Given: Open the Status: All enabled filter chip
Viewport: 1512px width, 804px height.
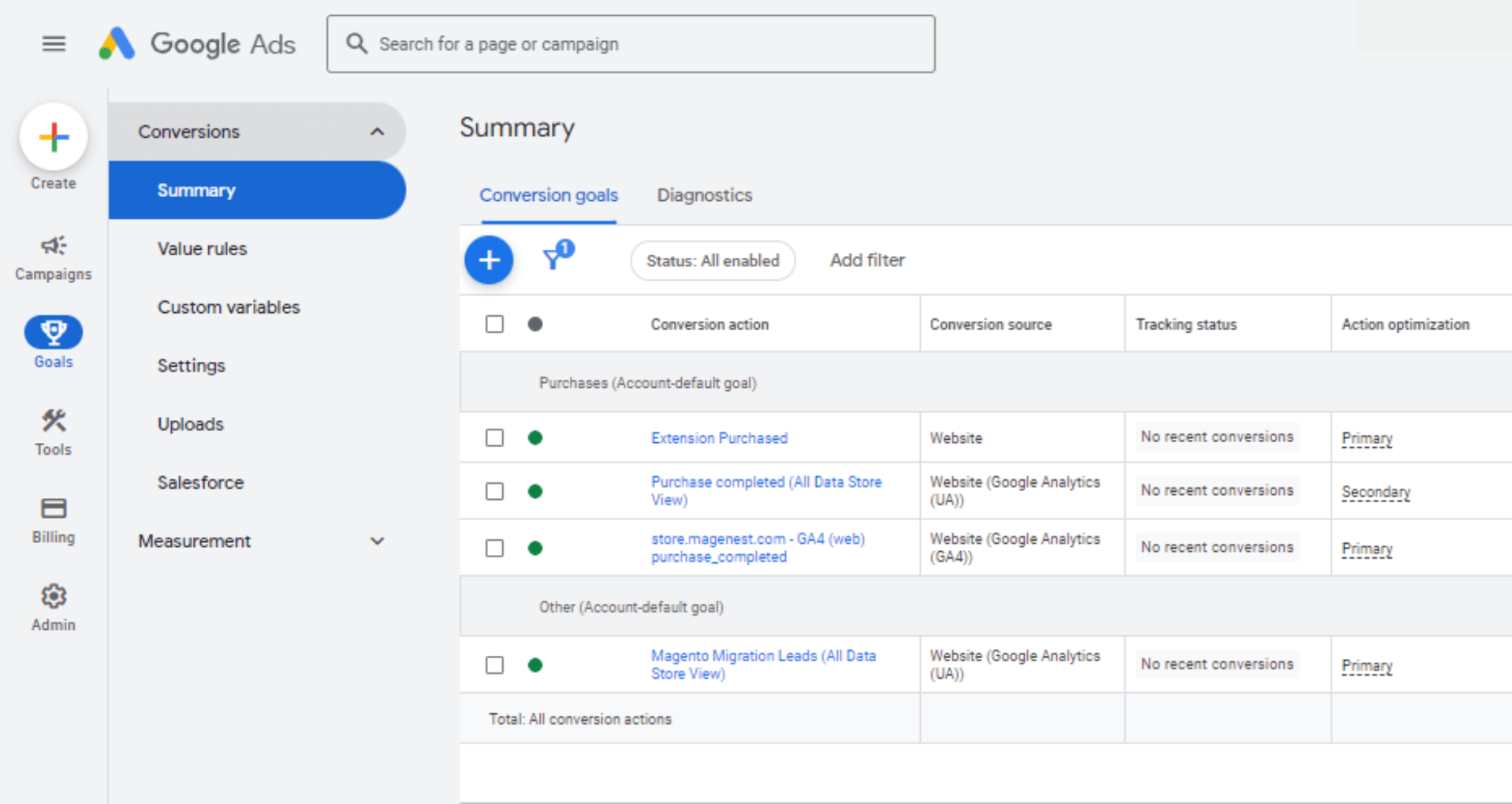Looking at the screenshot, I should tap(713, 261).
